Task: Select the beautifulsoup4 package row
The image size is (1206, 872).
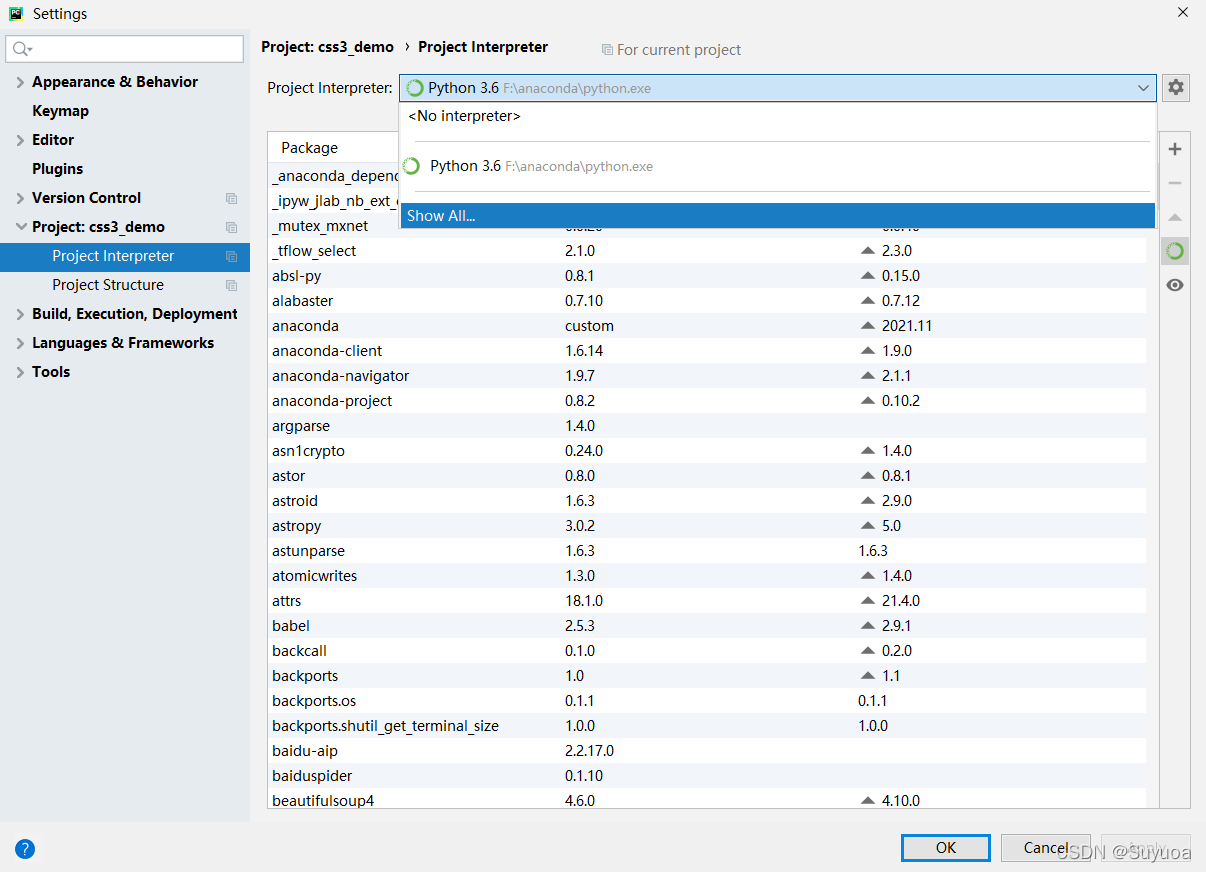Action: (x=323, y=800)
